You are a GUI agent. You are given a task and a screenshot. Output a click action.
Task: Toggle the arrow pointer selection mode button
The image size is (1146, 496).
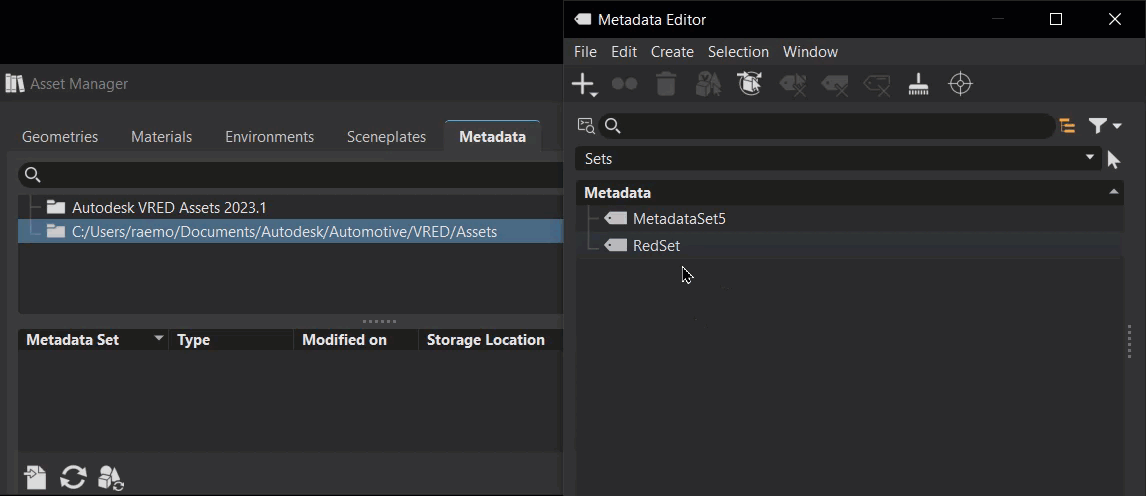tap(1114, 159)
